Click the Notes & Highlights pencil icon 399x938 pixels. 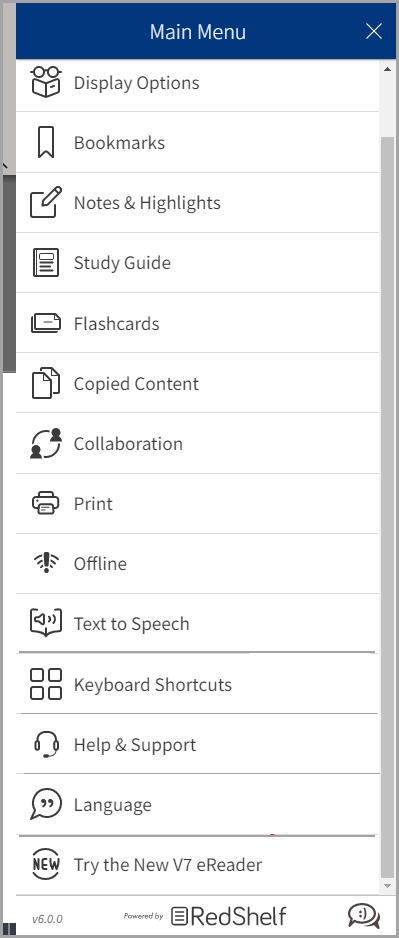point(46,202)
